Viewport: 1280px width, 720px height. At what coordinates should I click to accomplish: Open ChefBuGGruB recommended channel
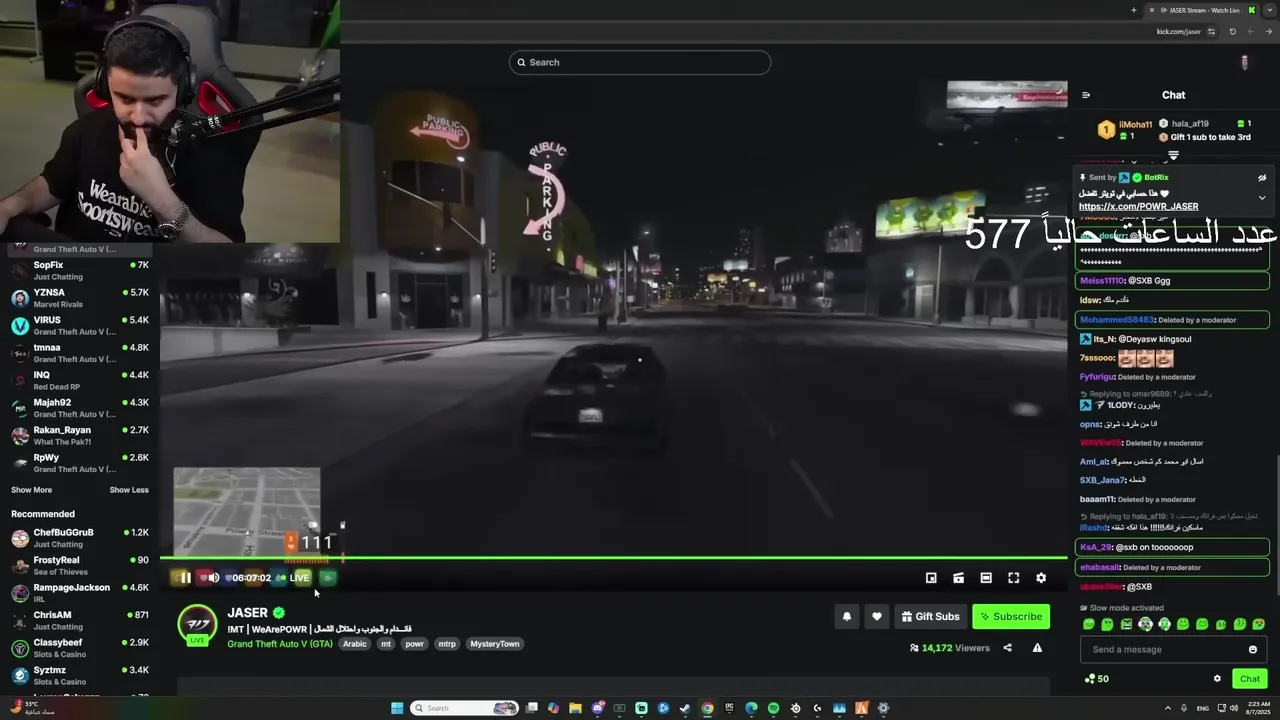pyautogui.click(x=80, y=538)
